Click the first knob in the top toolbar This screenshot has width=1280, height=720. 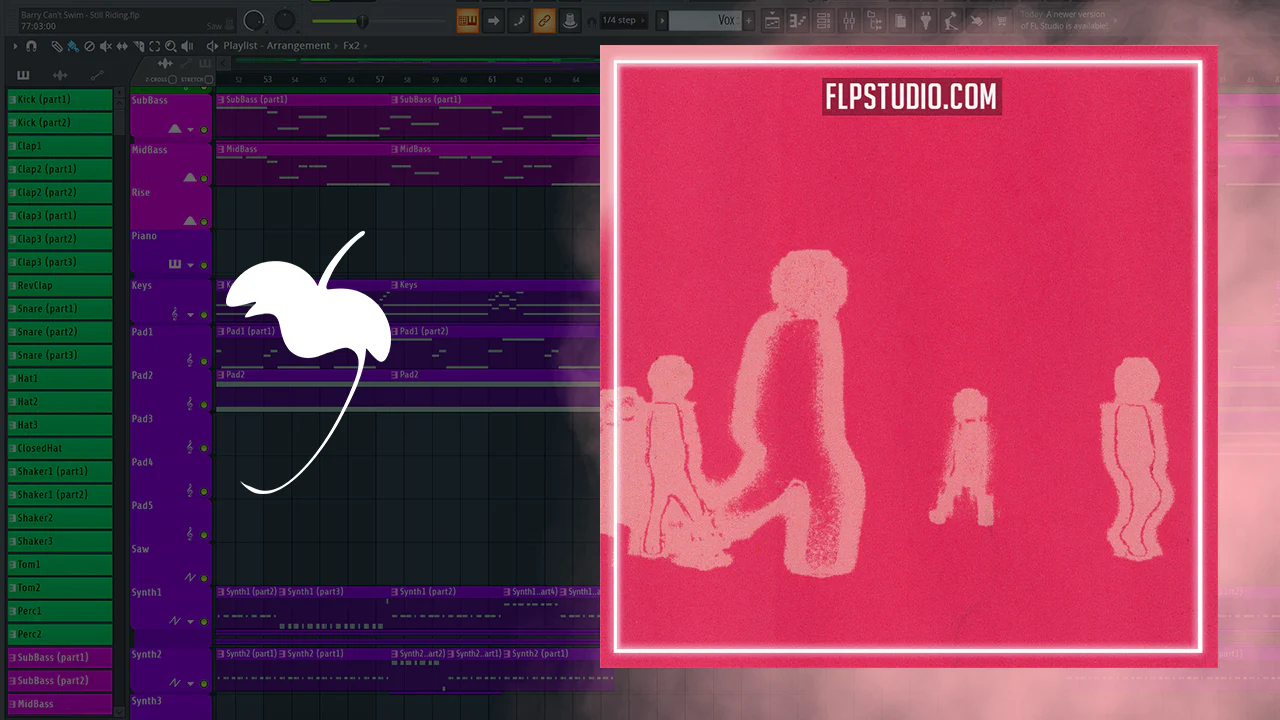255,20
